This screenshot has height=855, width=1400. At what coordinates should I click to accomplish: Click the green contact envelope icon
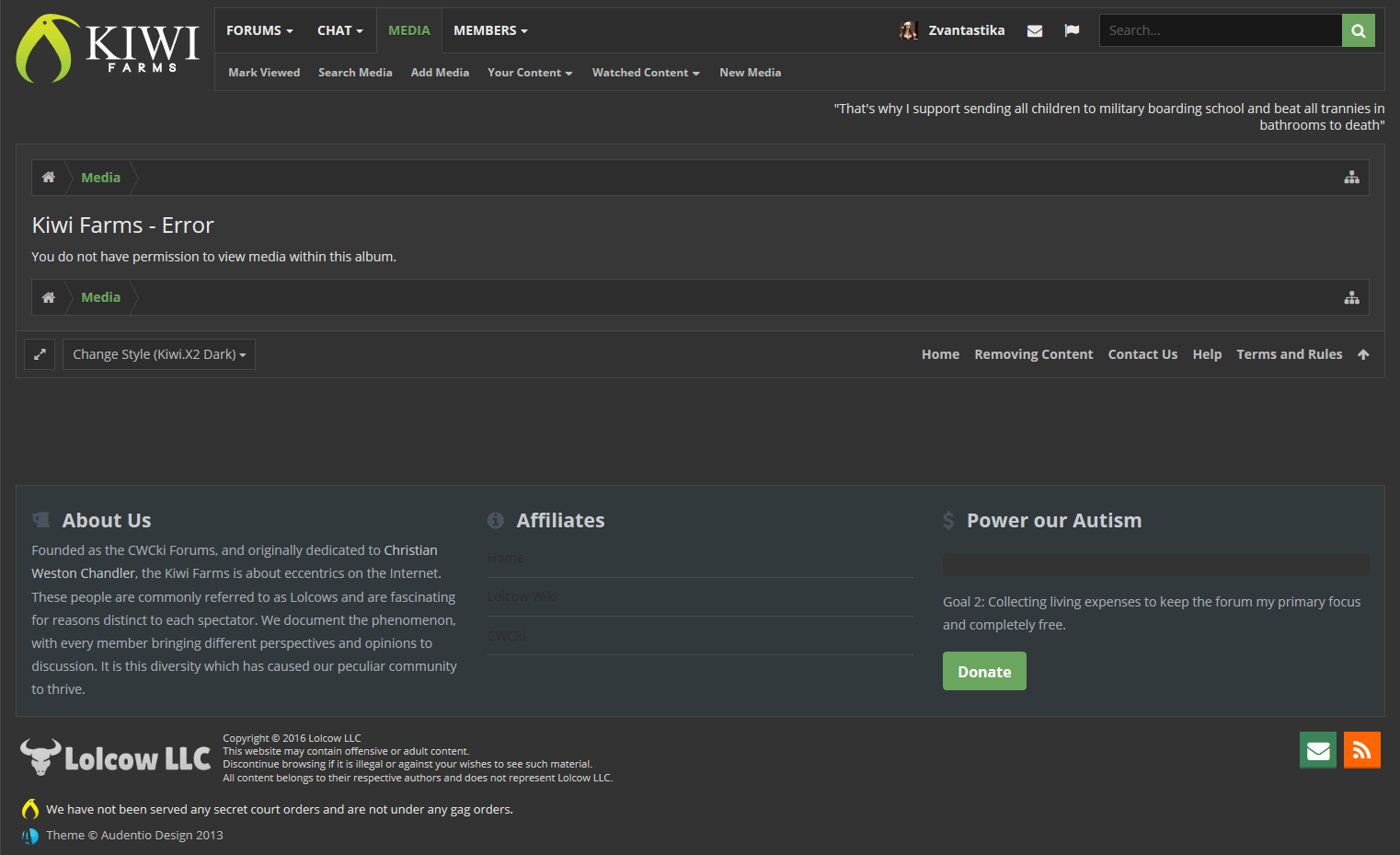click(1318, 750)
